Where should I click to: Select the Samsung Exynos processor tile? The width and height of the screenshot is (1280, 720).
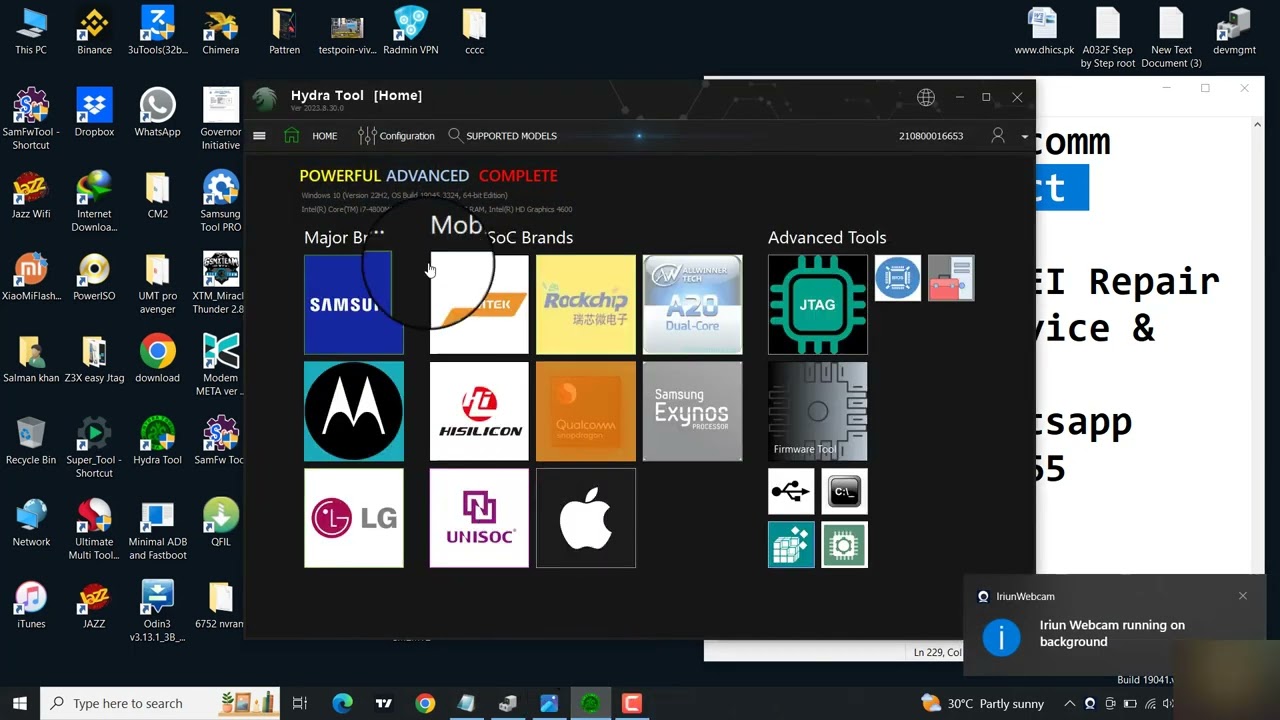pos(692,411)
